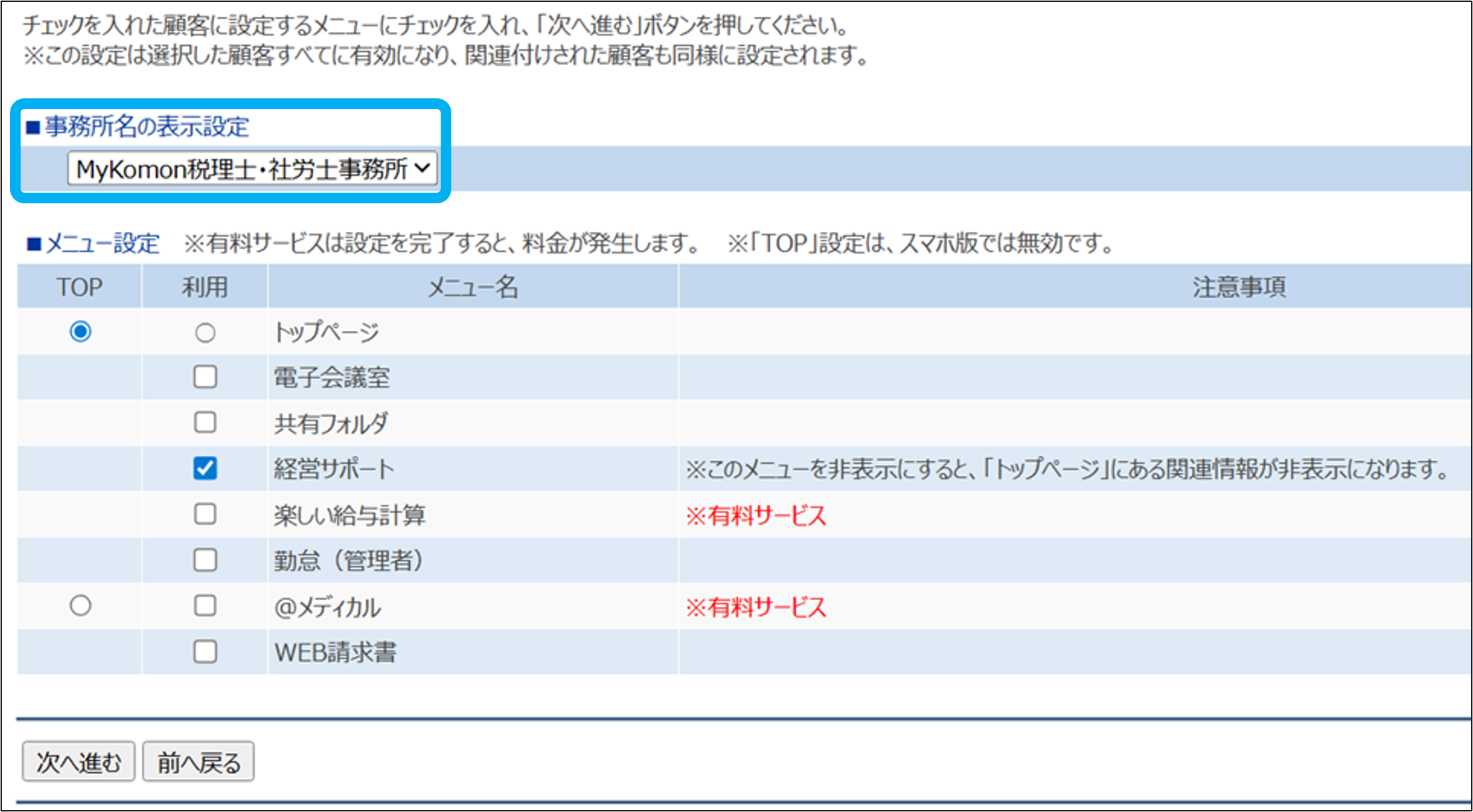Click the 利用 column header
The image size is (1473, 812).
pyautogui.click(x=205, y=286)
